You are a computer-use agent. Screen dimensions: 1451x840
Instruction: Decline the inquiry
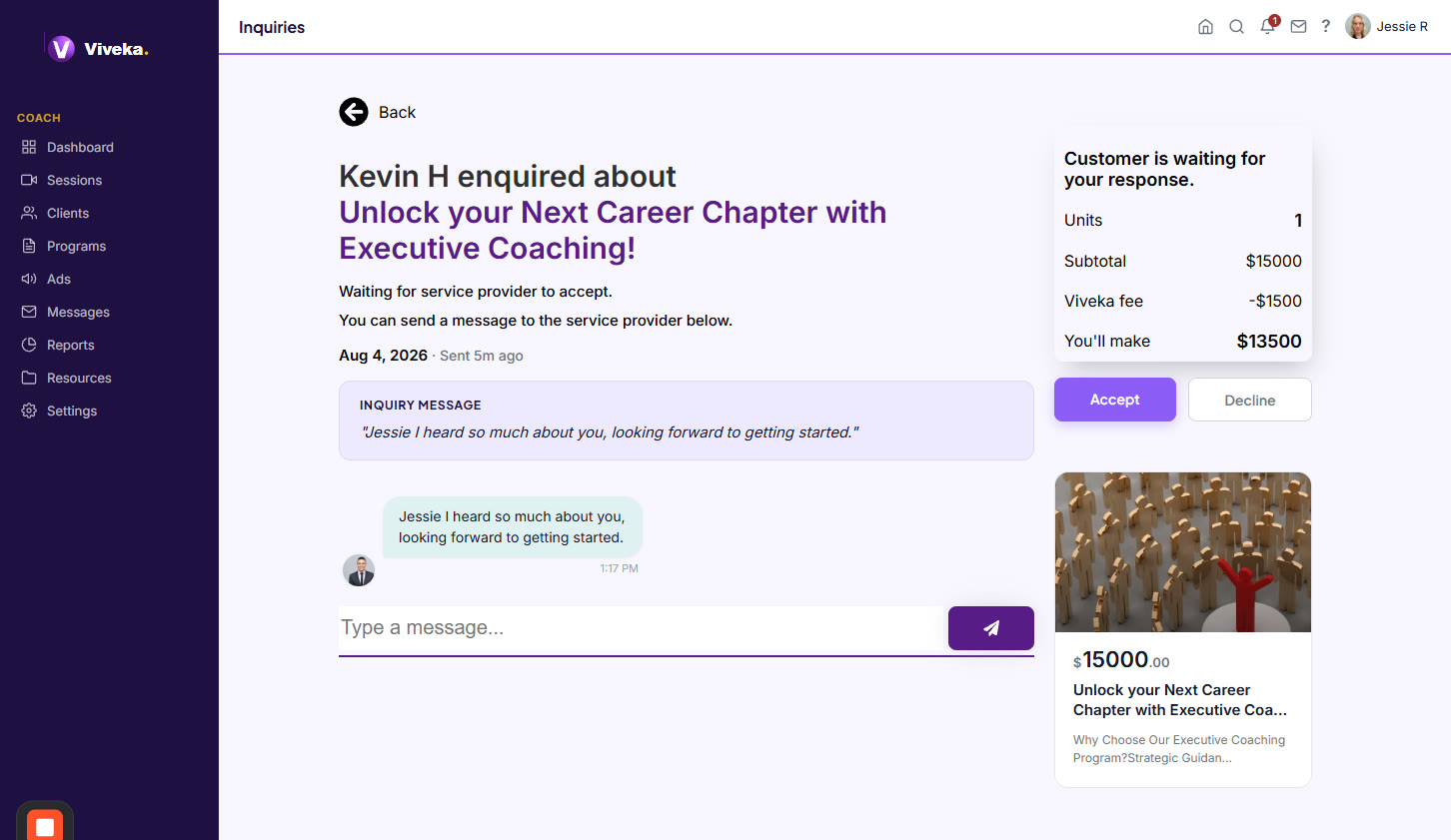click(x=1249, y=400)
